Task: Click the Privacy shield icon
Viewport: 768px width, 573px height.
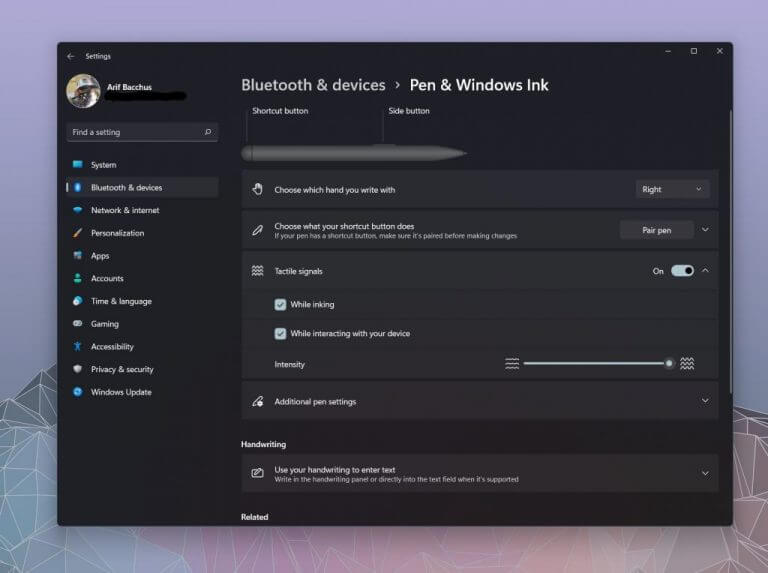Action: 77,369
